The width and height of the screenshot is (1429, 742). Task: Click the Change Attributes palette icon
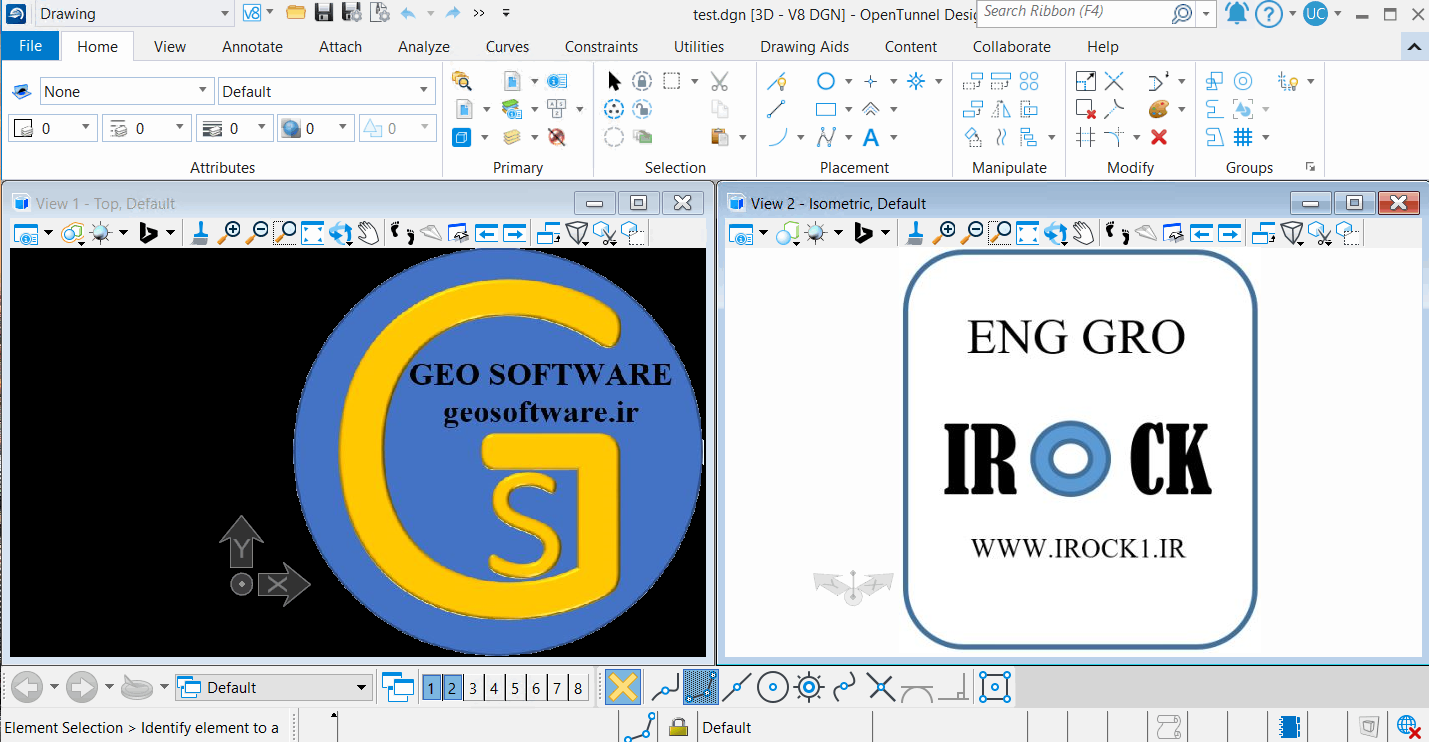pyautogui.click(x=1159, y=109)
